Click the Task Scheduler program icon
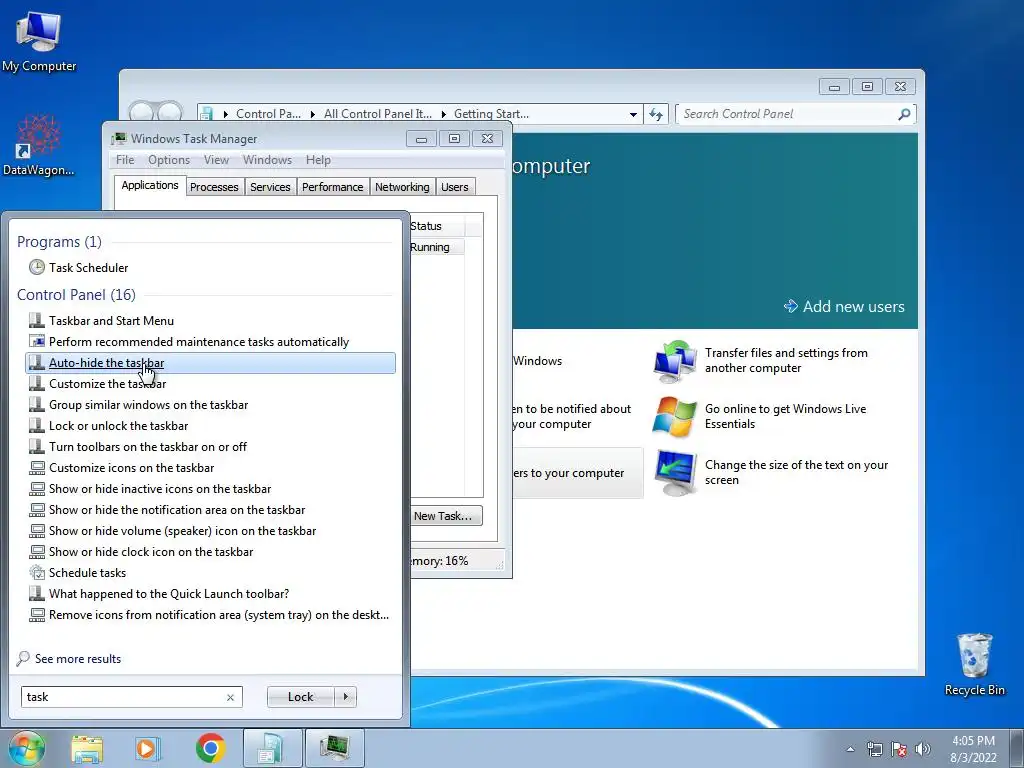This screenshot has height=768, width=1024. (x=37, y=267)
